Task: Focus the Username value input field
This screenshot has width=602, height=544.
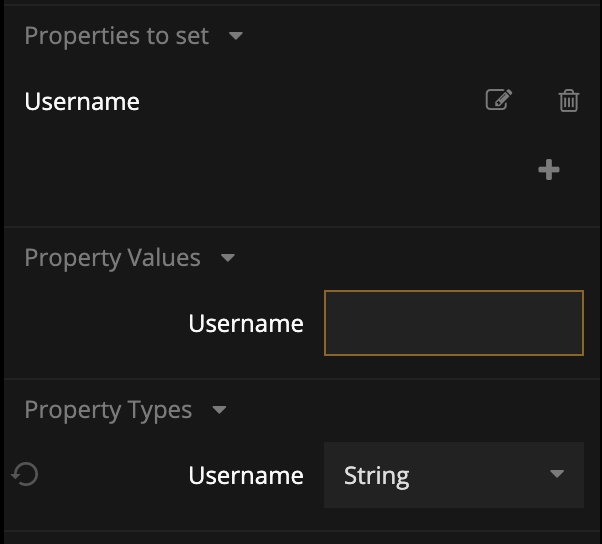Action: [453, 323]
